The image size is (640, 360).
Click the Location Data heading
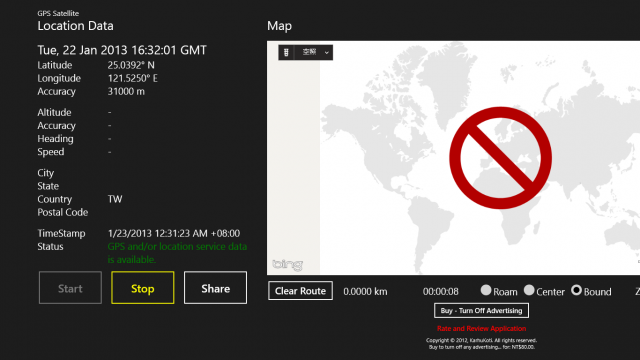(76, 26)
